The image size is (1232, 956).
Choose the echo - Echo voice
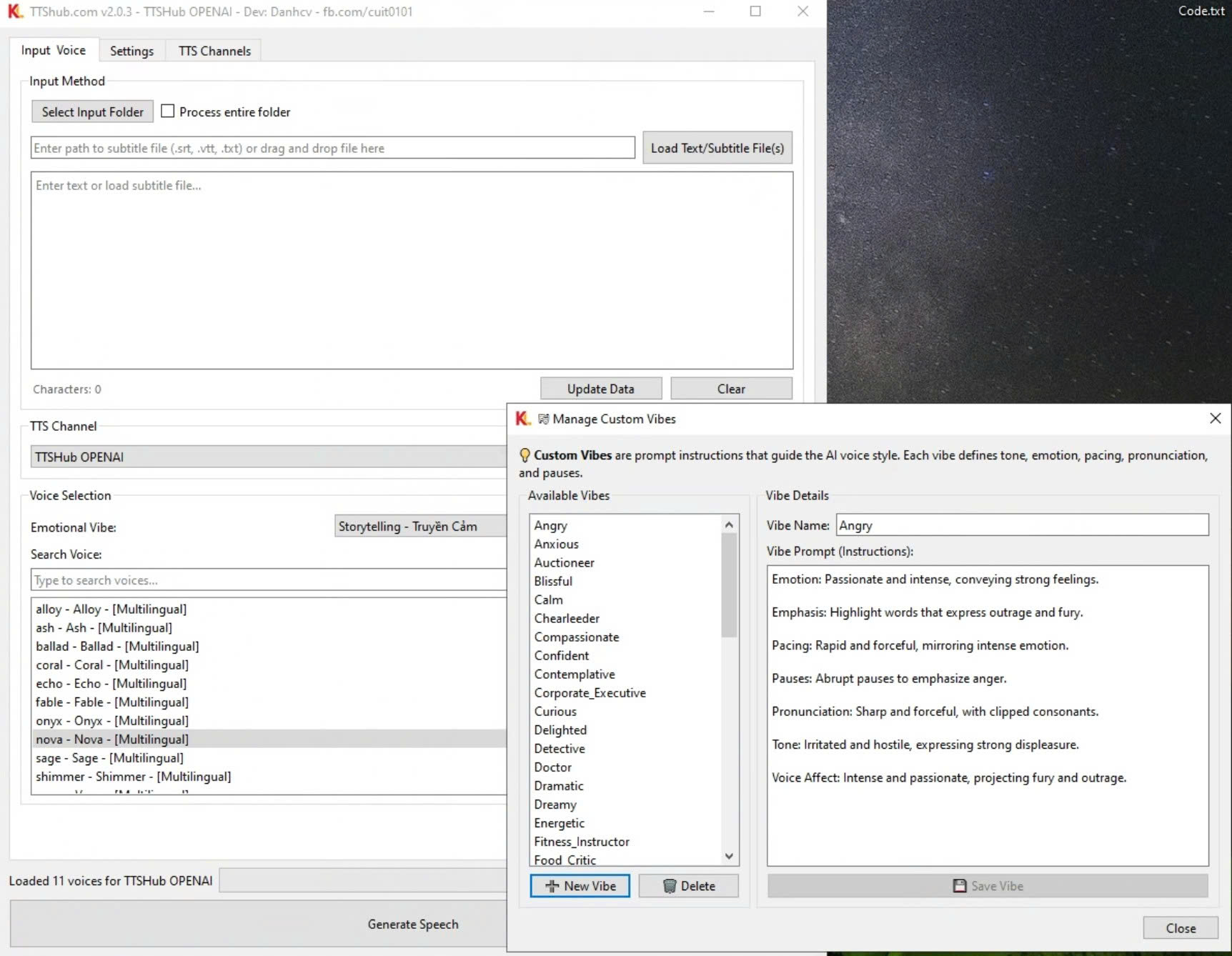270,683
